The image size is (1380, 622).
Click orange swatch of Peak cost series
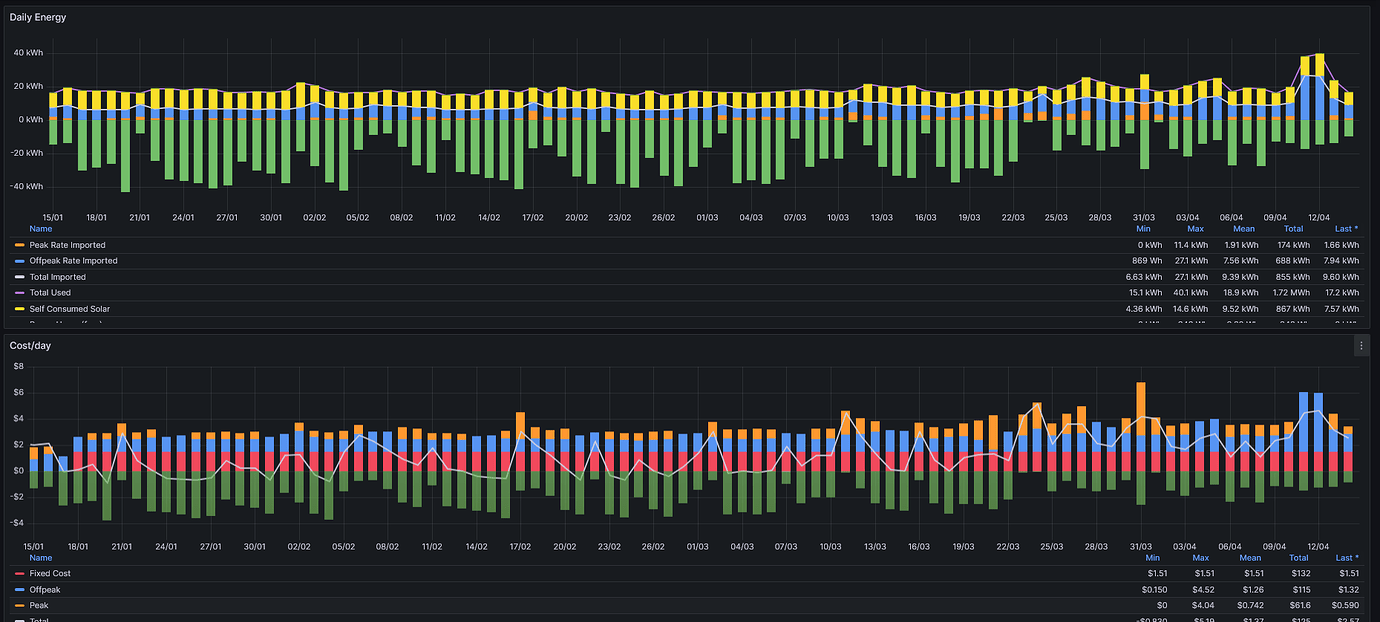tap(19, 606)
